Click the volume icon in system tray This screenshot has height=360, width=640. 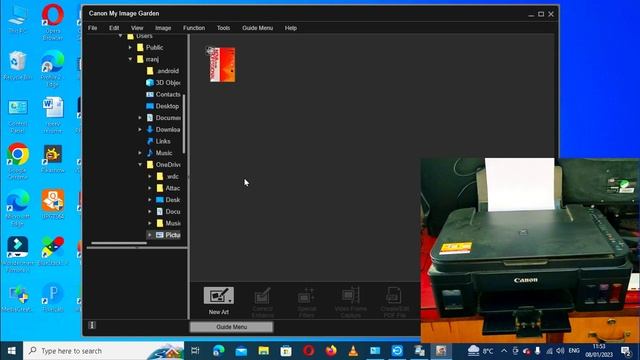pos(560,351)
